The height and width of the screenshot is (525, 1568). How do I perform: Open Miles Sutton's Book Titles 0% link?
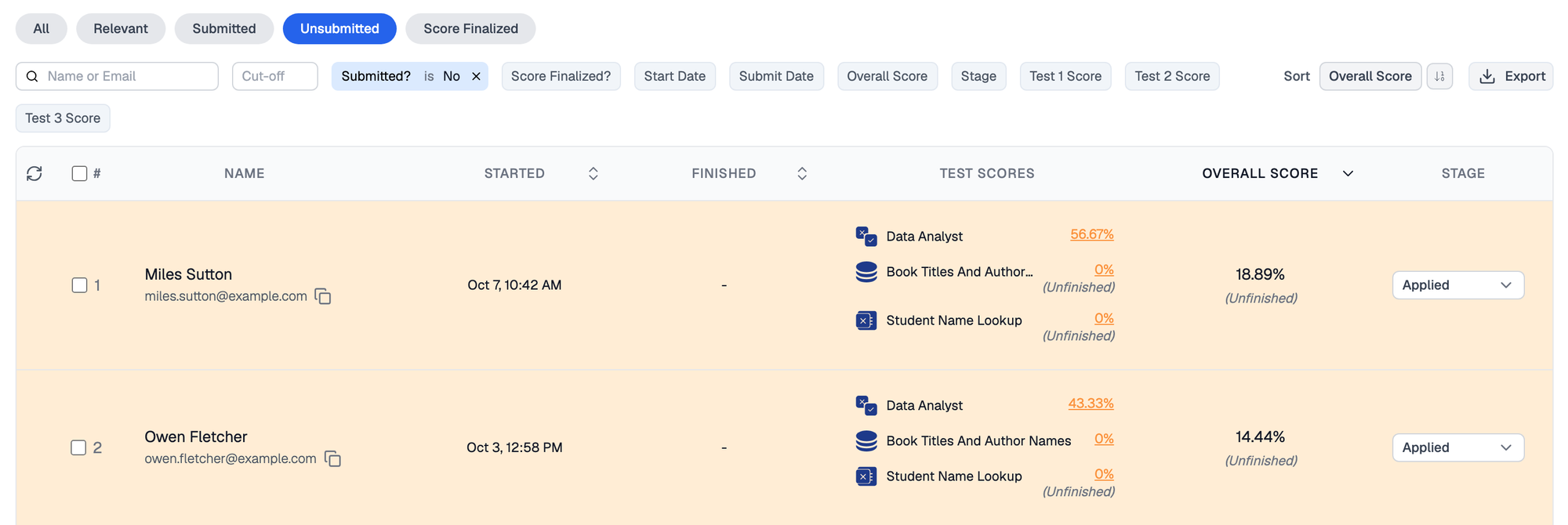click(x=1104, y=270)
